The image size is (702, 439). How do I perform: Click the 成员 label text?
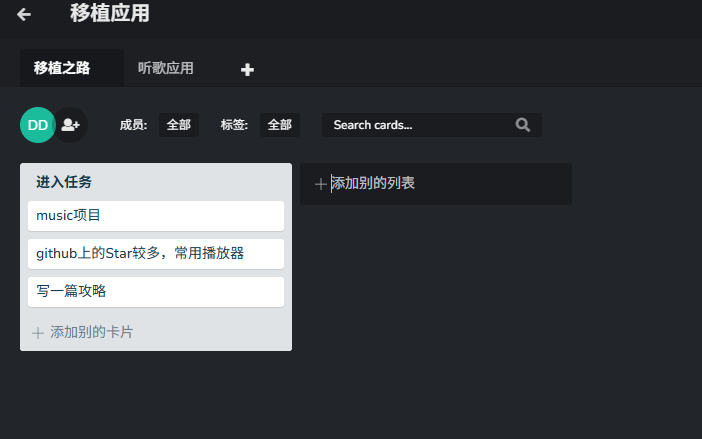133,125
